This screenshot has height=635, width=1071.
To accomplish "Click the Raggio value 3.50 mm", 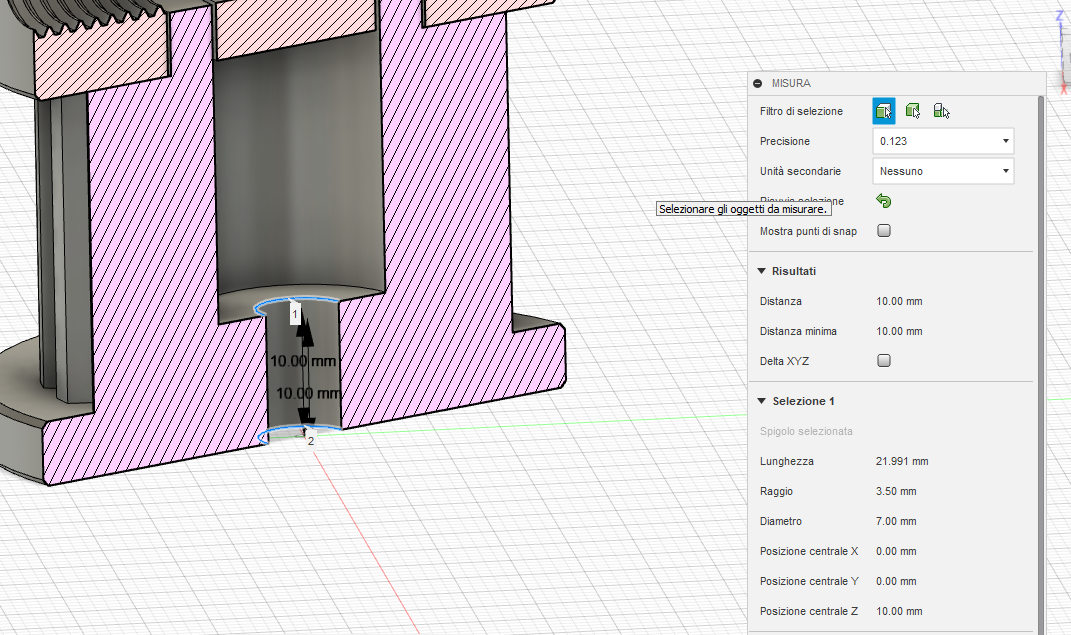I will 896,492.
